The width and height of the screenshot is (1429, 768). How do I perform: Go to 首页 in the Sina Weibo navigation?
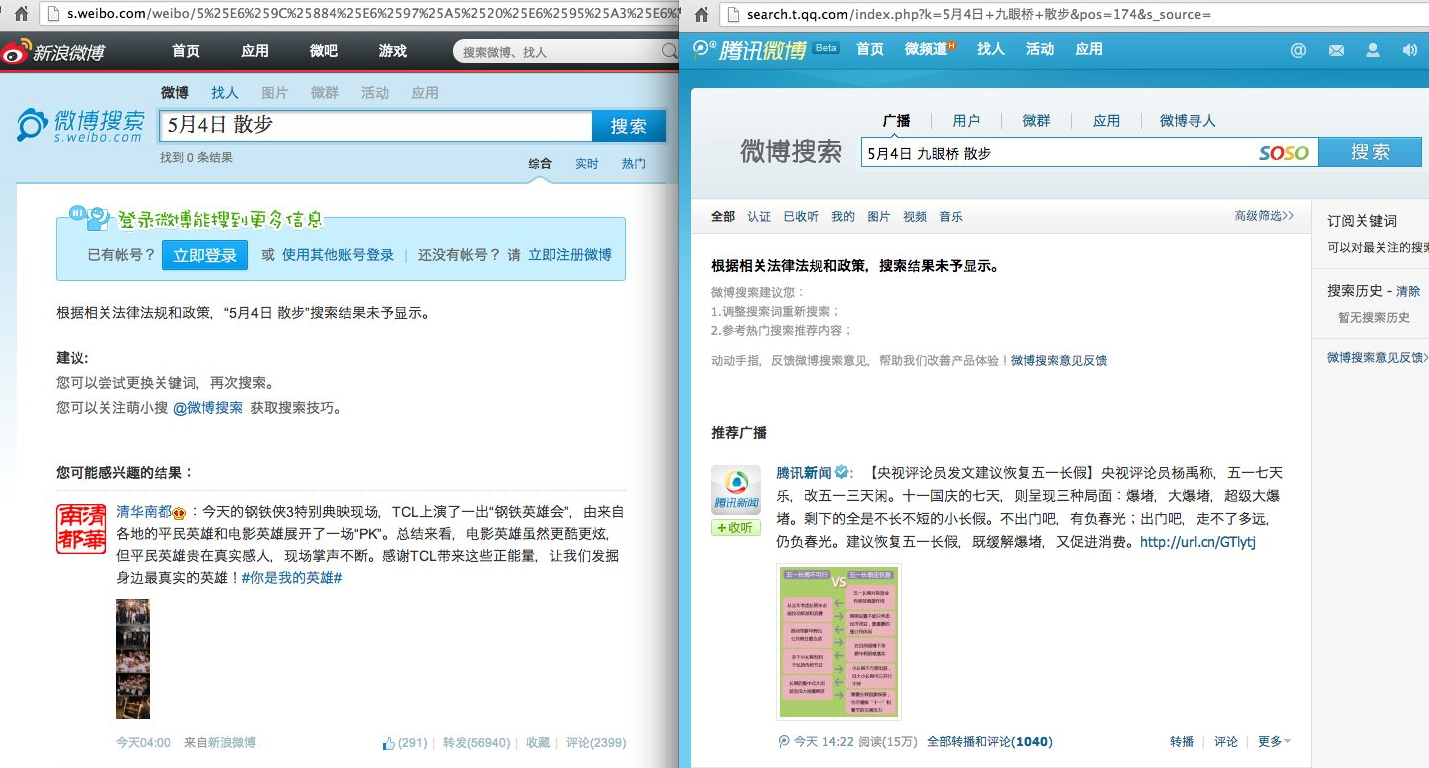pos(185,51)
